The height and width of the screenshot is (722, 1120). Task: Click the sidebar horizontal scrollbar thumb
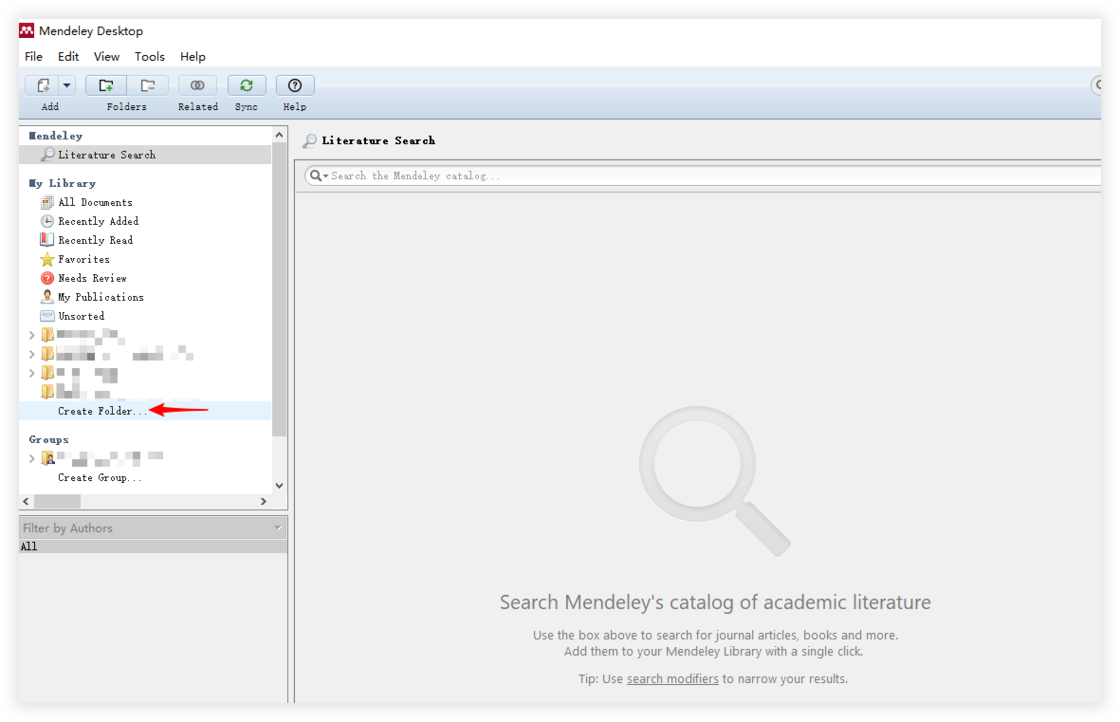pos(58,501)
